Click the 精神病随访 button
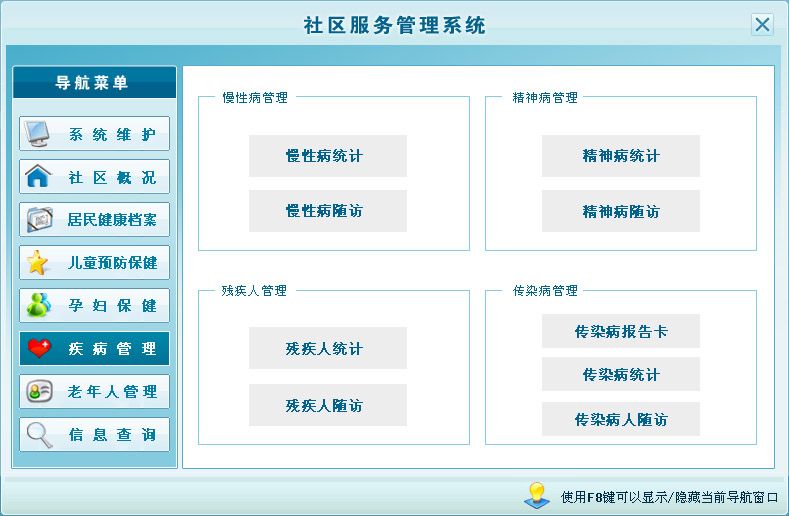Viewport: 789px width, 516px height. 620,210
